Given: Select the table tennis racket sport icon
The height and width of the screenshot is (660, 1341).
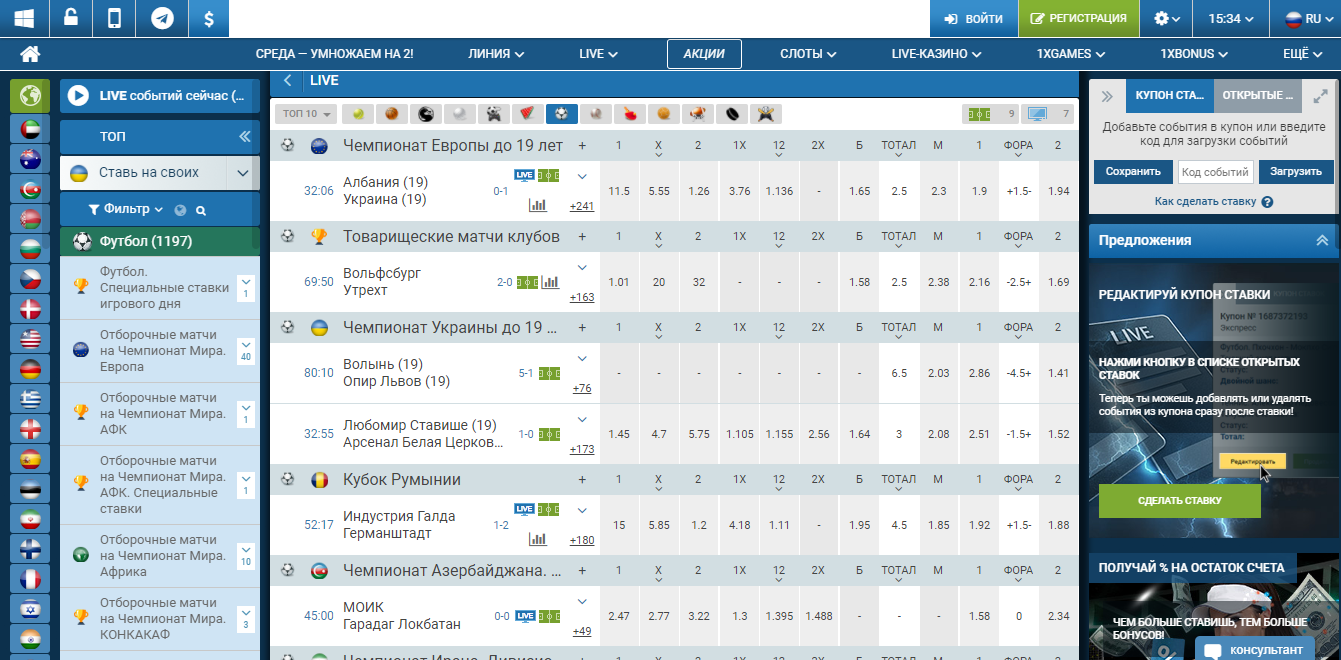Looking at the screenshot, I should point(630,114).
